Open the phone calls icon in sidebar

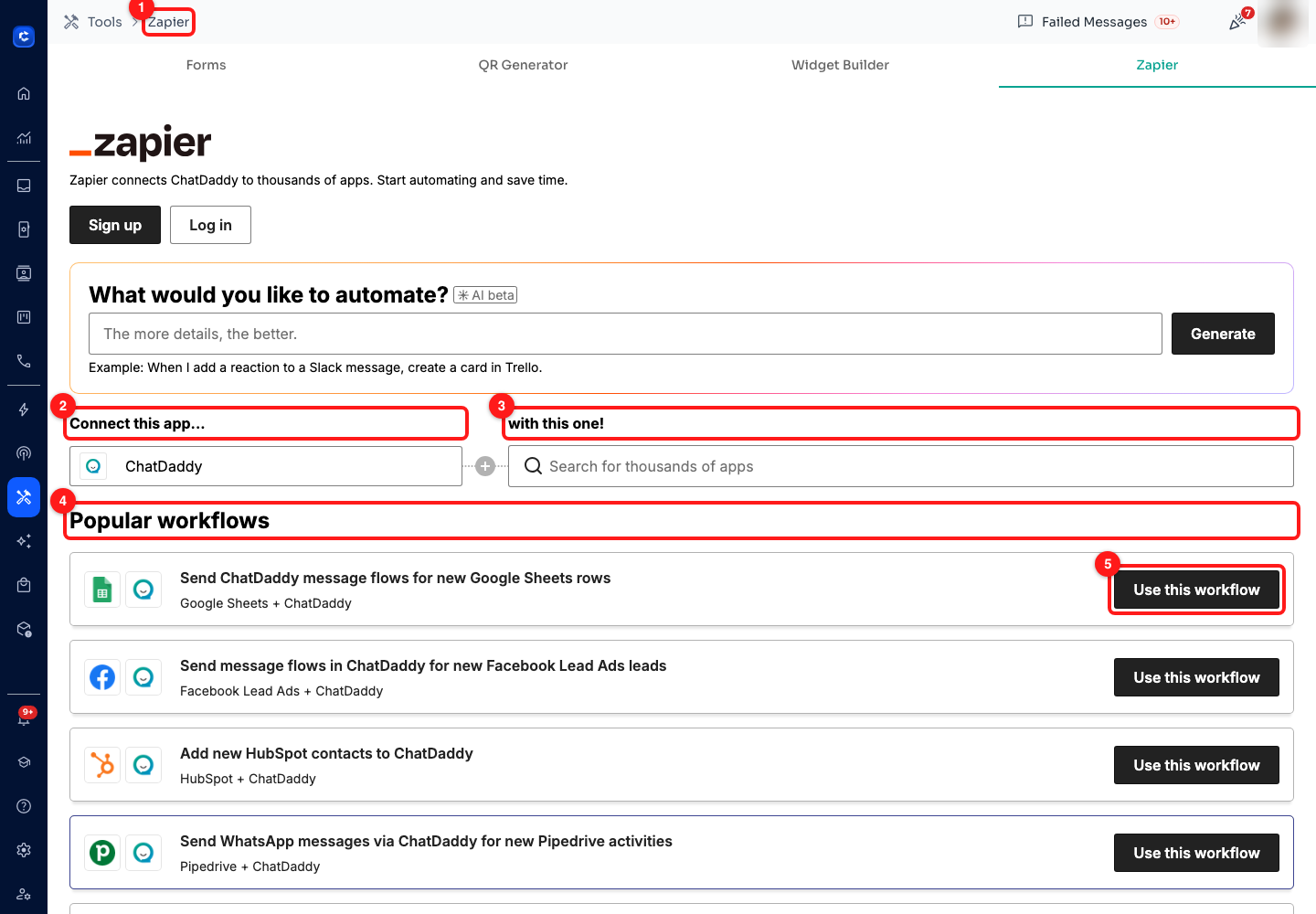(24, 361)
